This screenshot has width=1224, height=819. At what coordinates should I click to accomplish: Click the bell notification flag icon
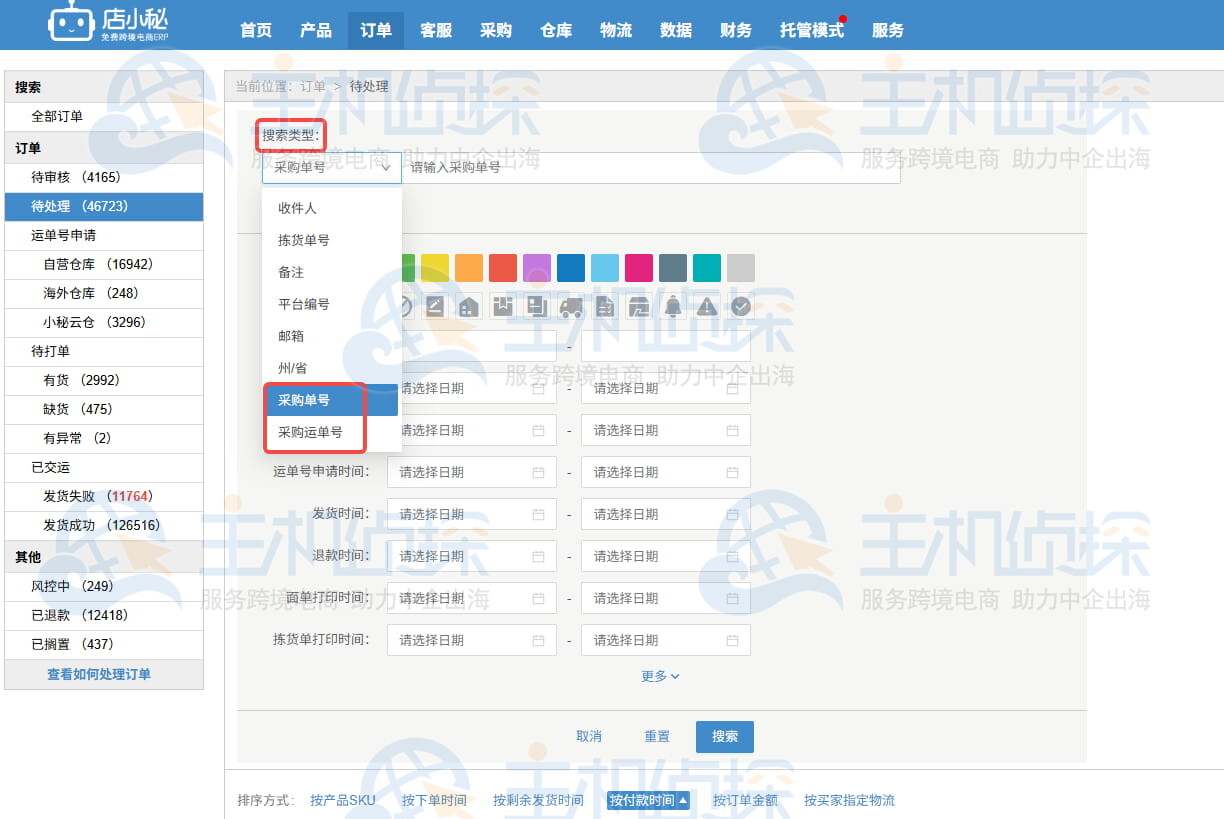coord(673,307)
